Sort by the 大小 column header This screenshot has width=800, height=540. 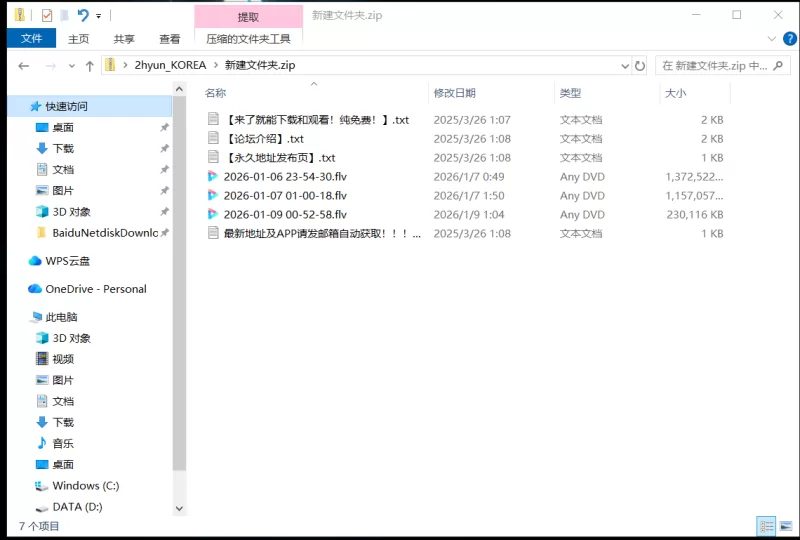[676, 93]
